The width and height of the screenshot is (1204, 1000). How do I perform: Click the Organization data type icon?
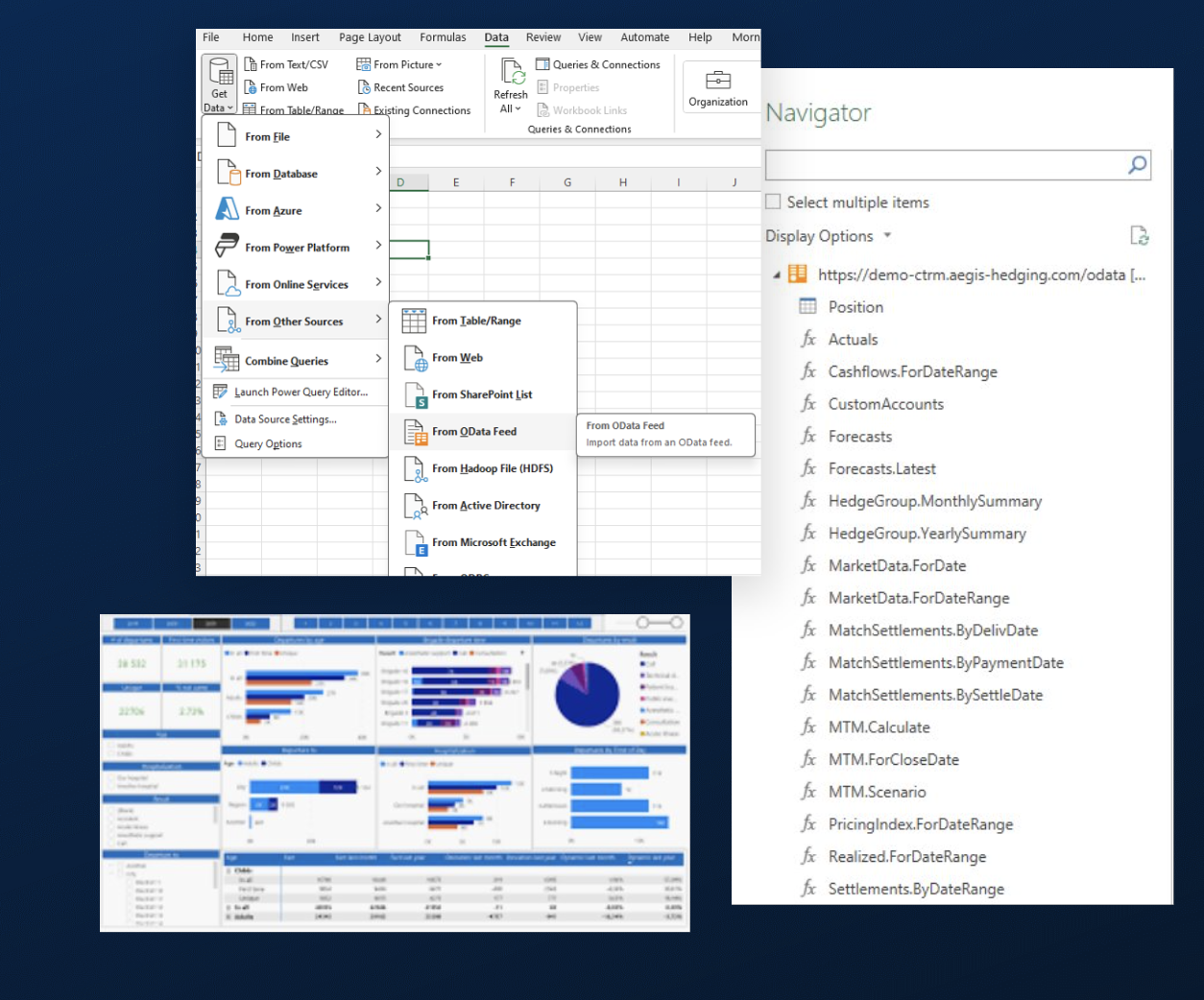tap(717, 81)
